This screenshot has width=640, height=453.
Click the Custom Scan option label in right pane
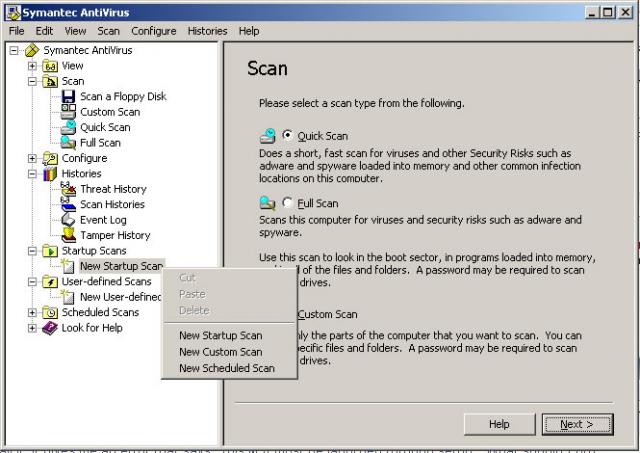(327, 314)
